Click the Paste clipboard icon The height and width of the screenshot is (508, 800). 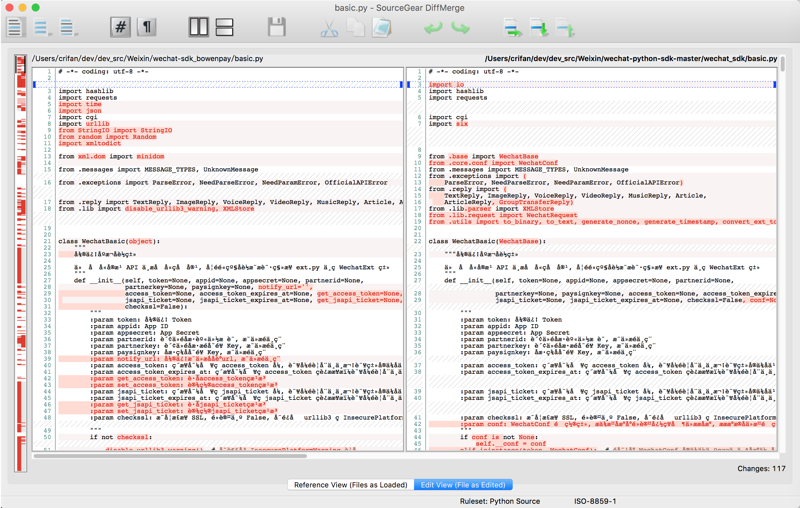point(382,28)
